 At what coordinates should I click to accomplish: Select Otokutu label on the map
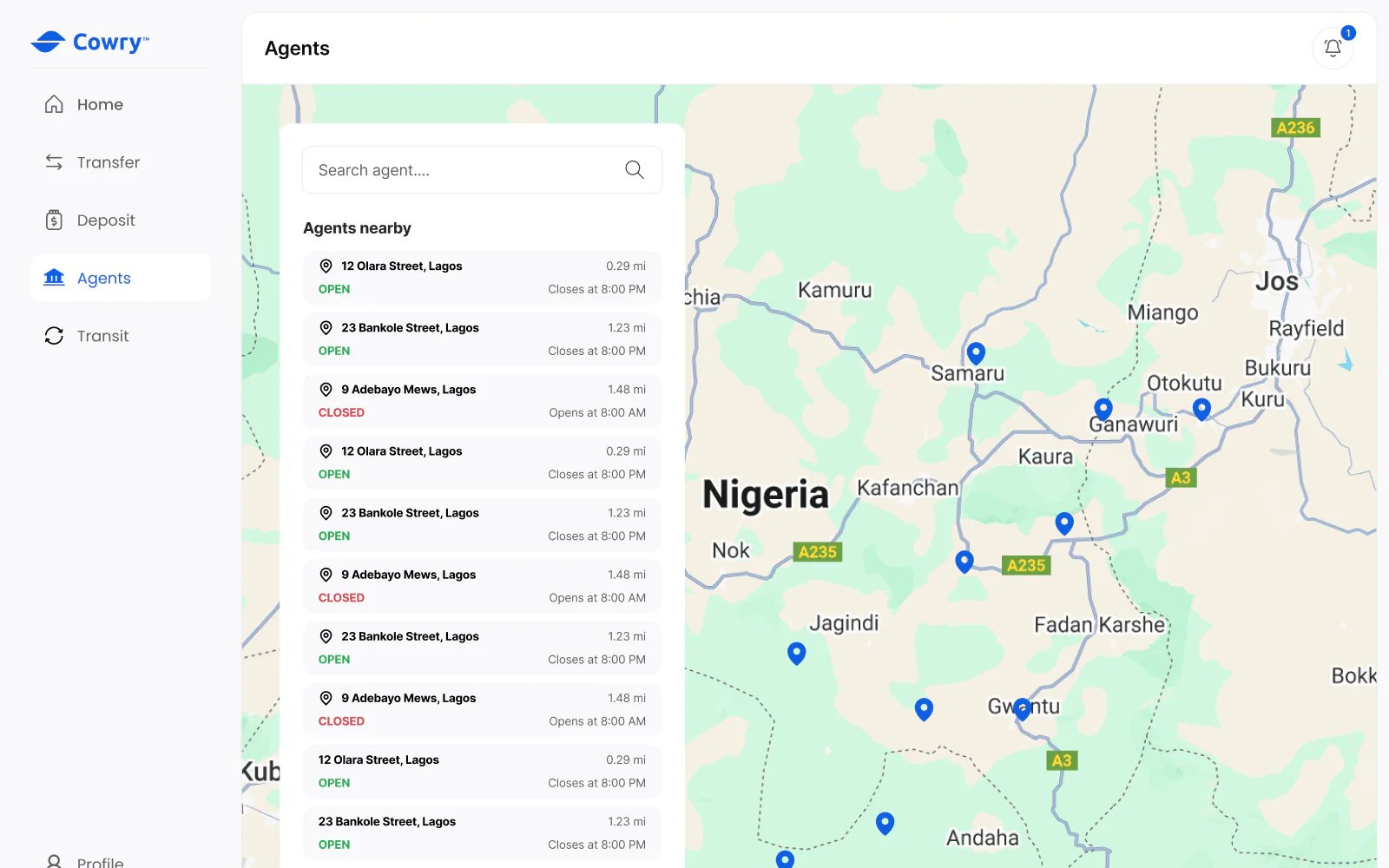tap(1184, 383)
